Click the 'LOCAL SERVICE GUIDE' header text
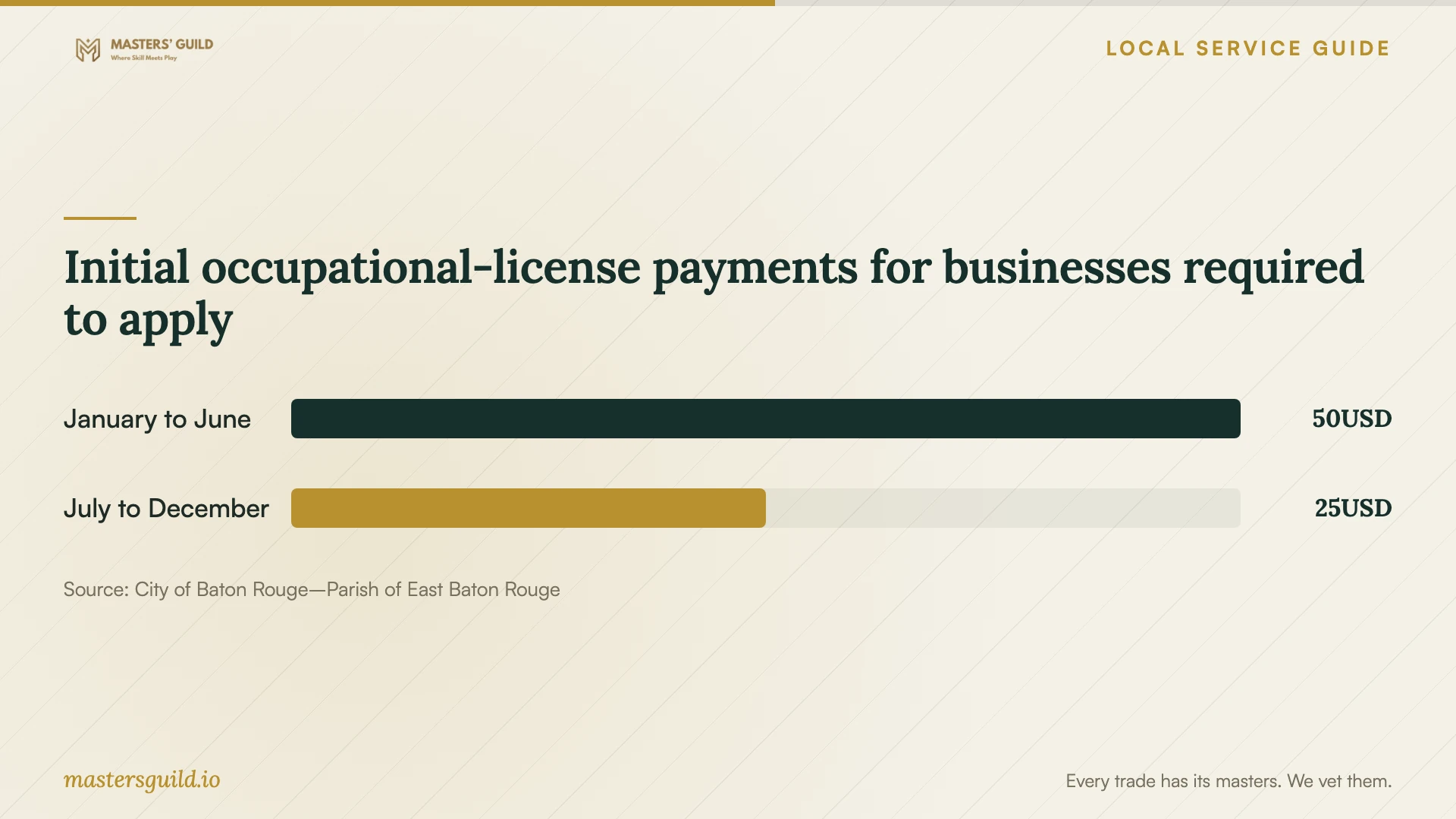This screenshot has width=1456, height=819. 1248,49
